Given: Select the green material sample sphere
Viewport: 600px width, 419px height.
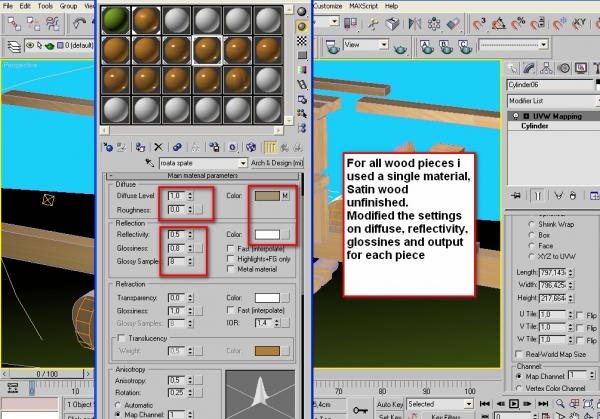Looking at the screenshot, I should click(115, 20).
